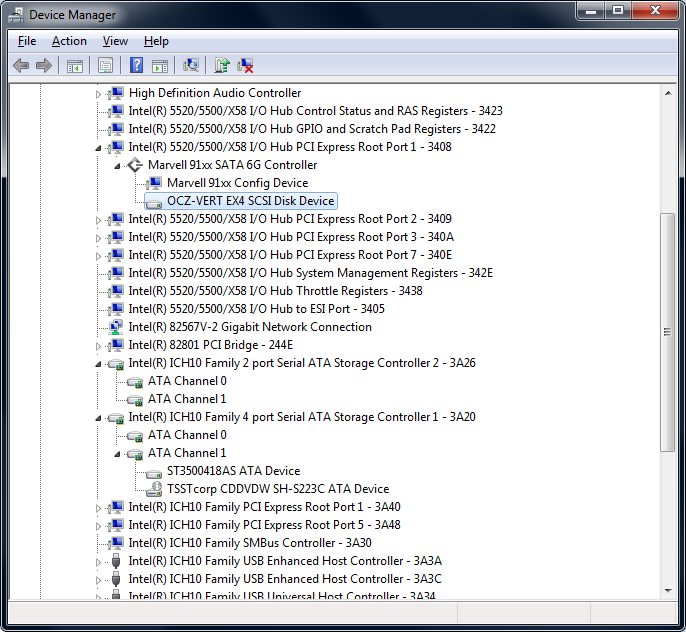Open the File menu
Screen dimensions: 686x632
[27, 41]
